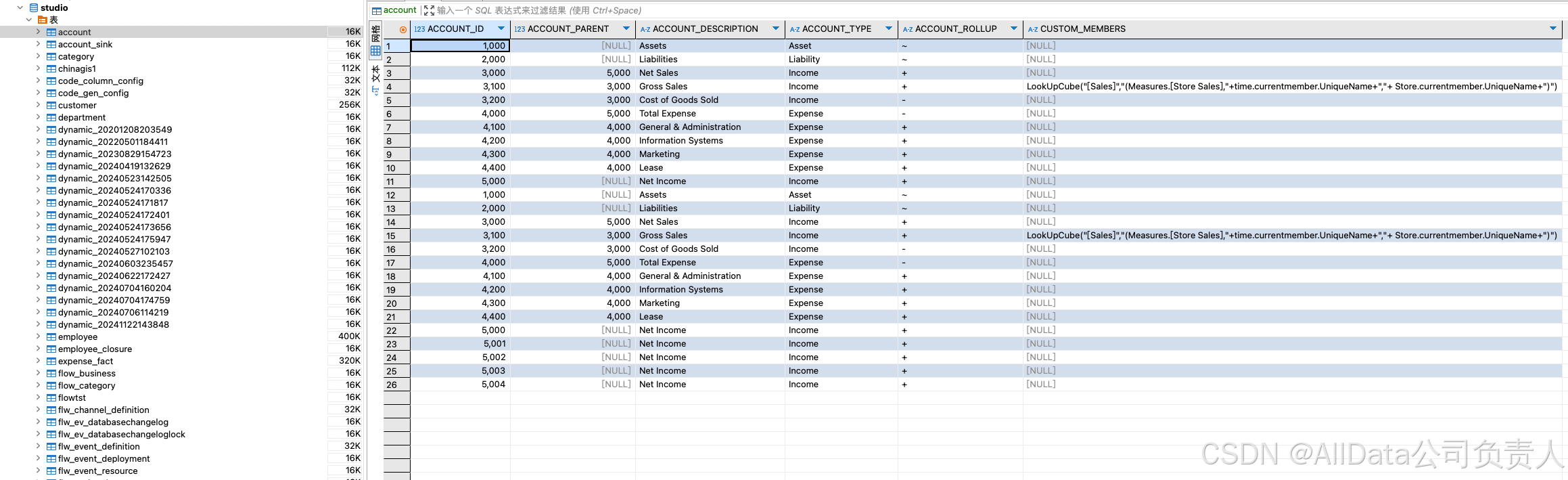Click the studio database icon
The image size is (1568, 480).
coord(34,7)
